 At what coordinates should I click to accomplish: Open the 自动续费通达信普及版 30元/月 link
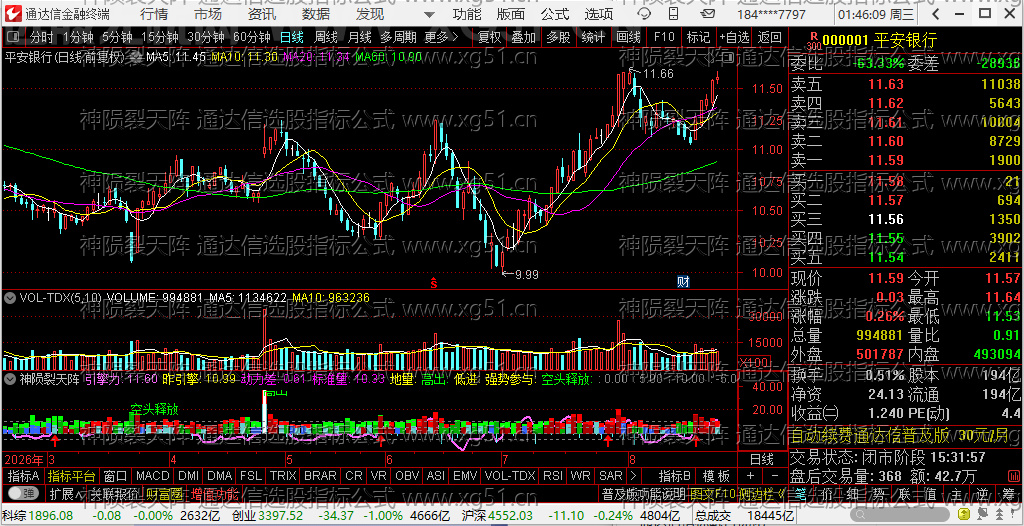click(x=899, y=435)
